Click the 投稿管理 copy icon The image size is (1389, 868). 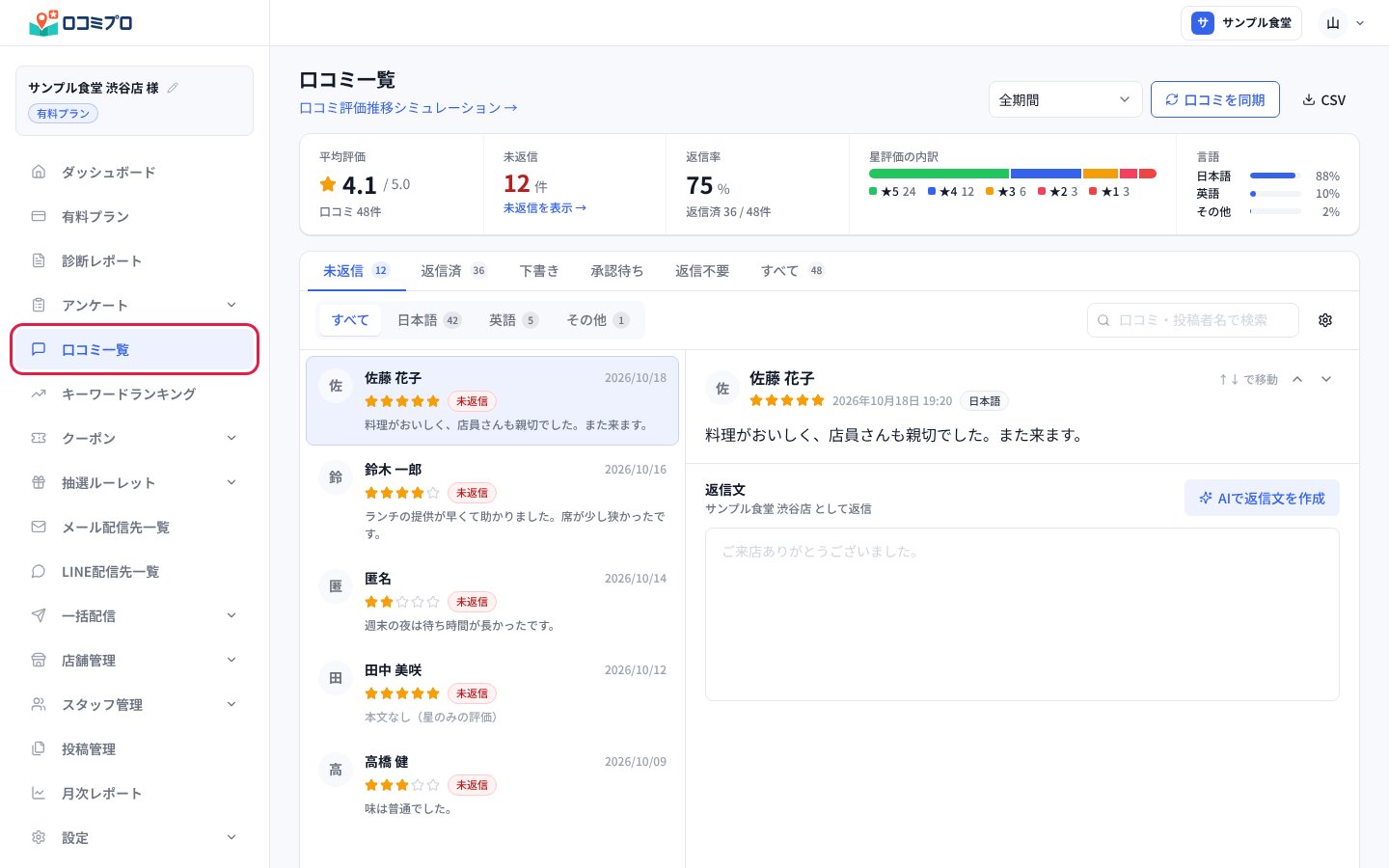39,748
